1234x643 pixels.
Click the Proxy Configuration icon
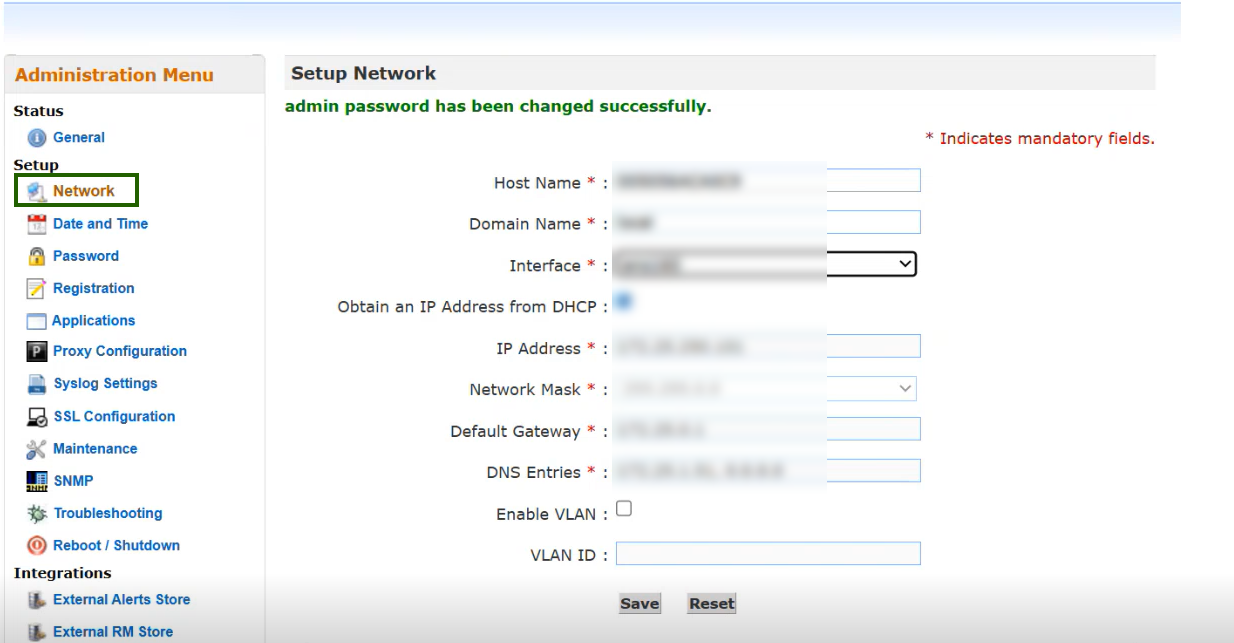[37, 351]
